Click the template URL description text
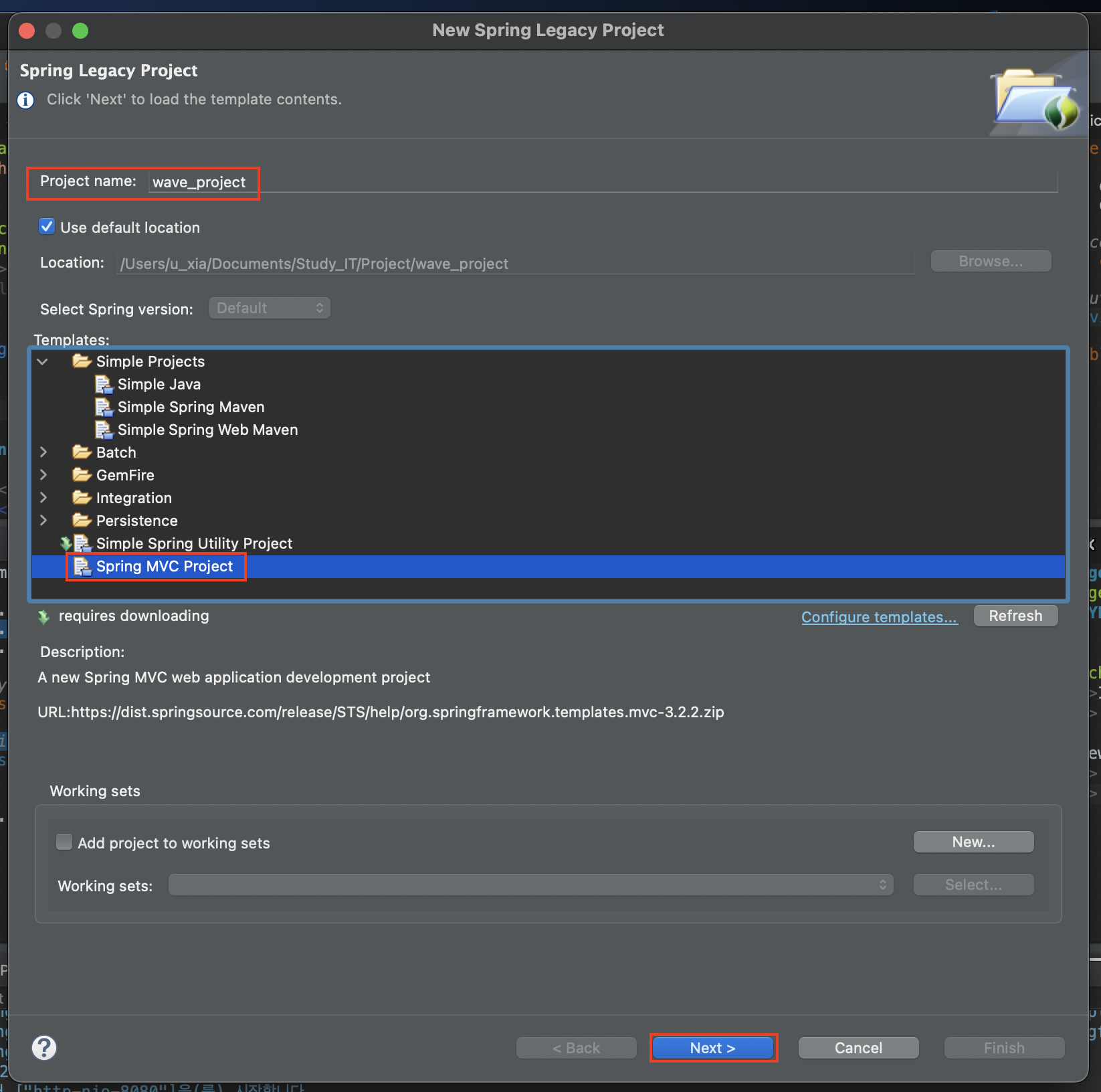1101x1092 pixels. click(x=381, y=712)
